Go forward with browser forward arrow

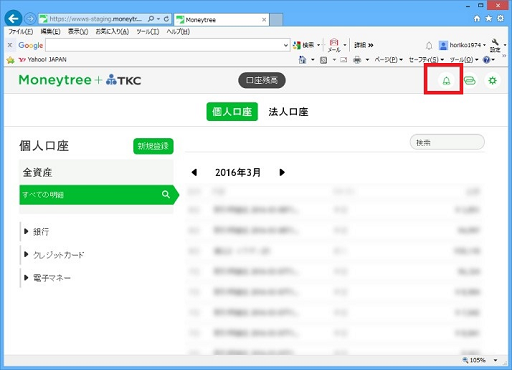tap(30, 19)
